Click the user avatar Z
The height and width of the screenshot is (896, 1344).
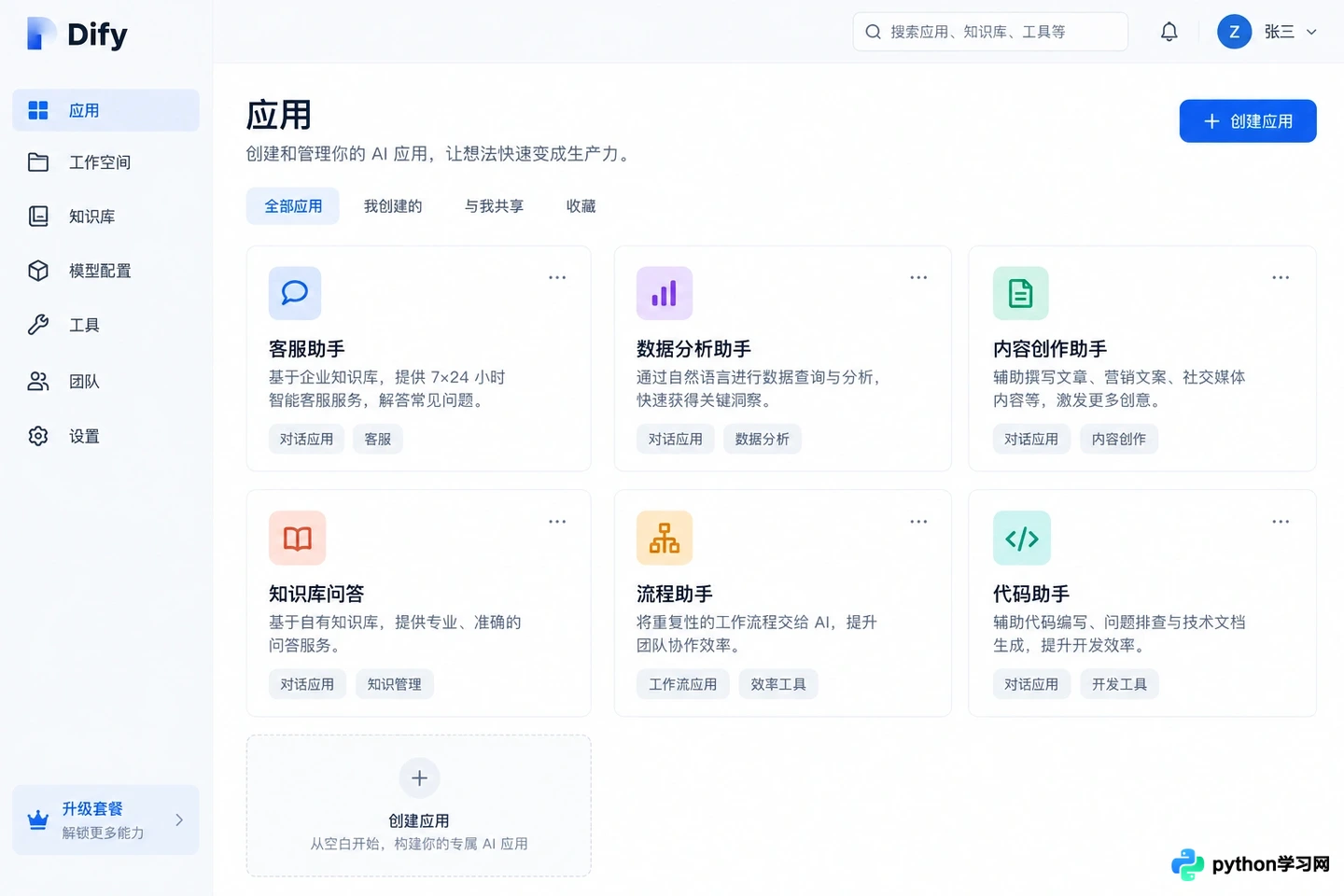click(x=1234, y=32)
